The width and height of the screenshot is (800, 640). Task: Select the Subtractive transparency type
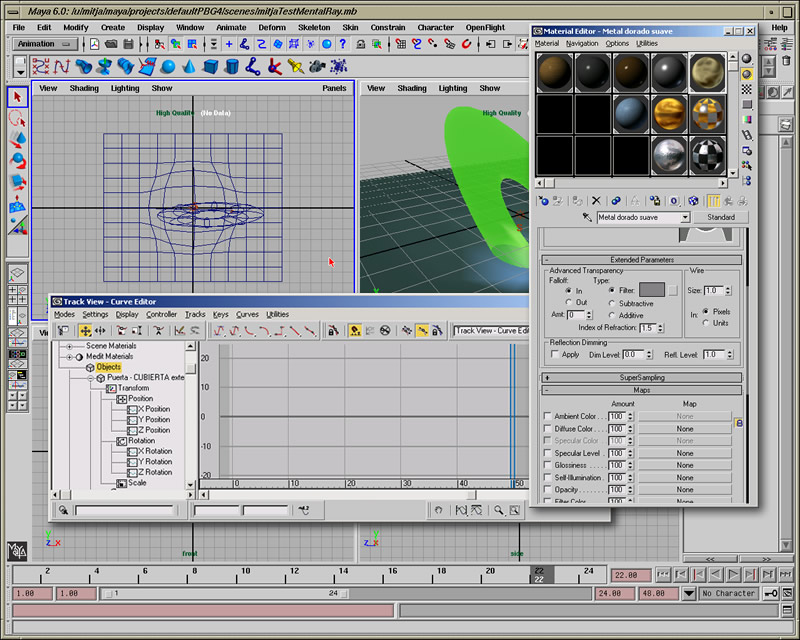click(x=612, y=303)
